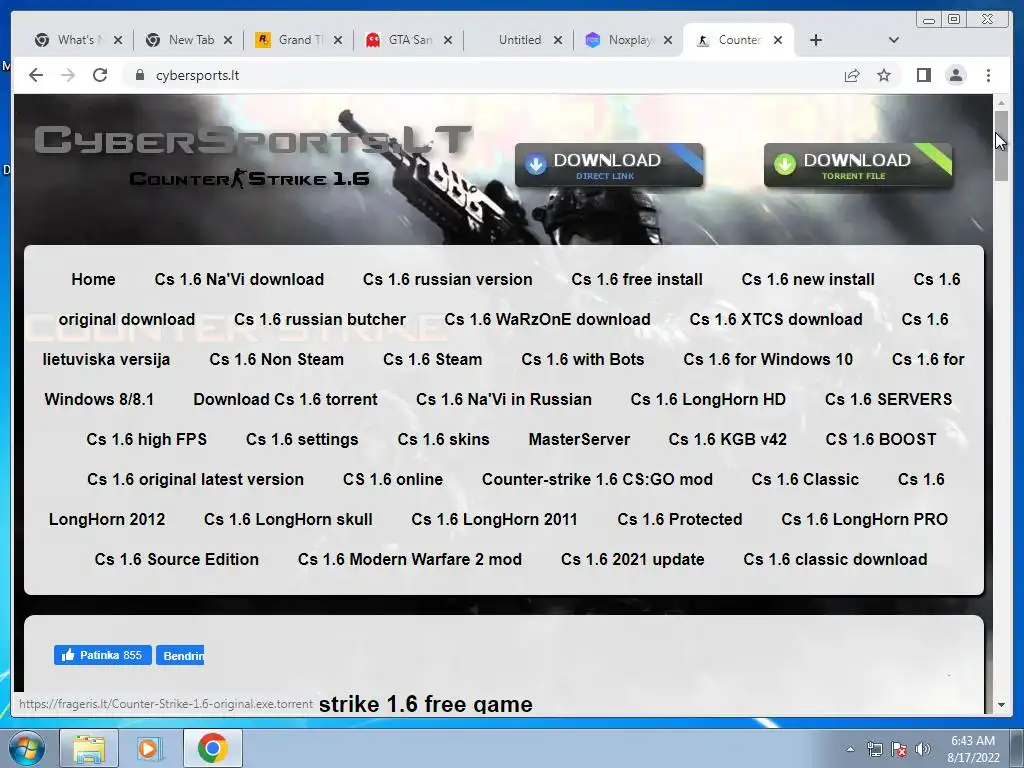Open Cs 1.6 XTCS download

click(776, 319)
